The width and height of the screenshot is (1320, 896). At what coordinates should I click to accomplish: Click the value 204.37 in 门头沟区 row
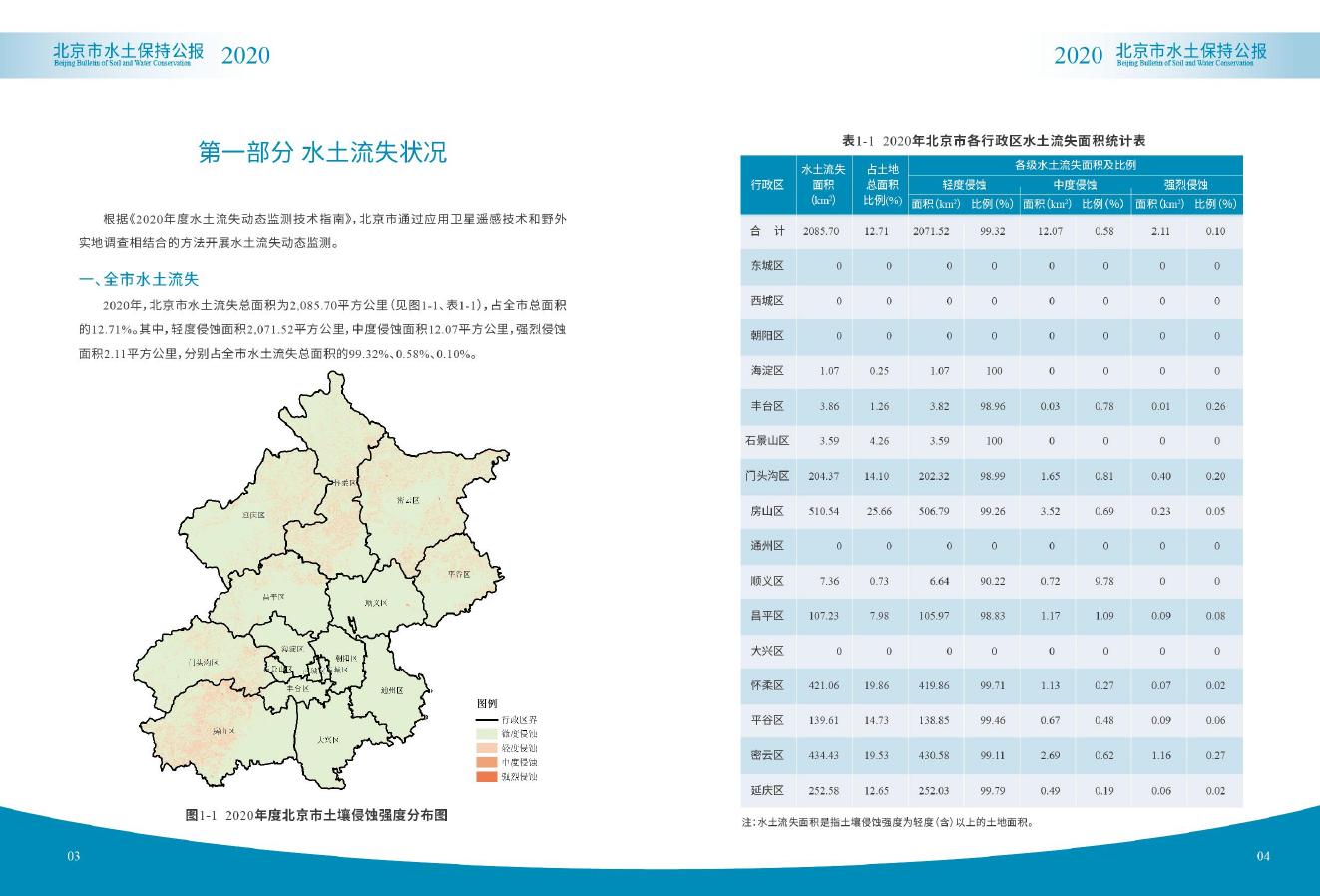pyautogui.click(x=824, y=477)
